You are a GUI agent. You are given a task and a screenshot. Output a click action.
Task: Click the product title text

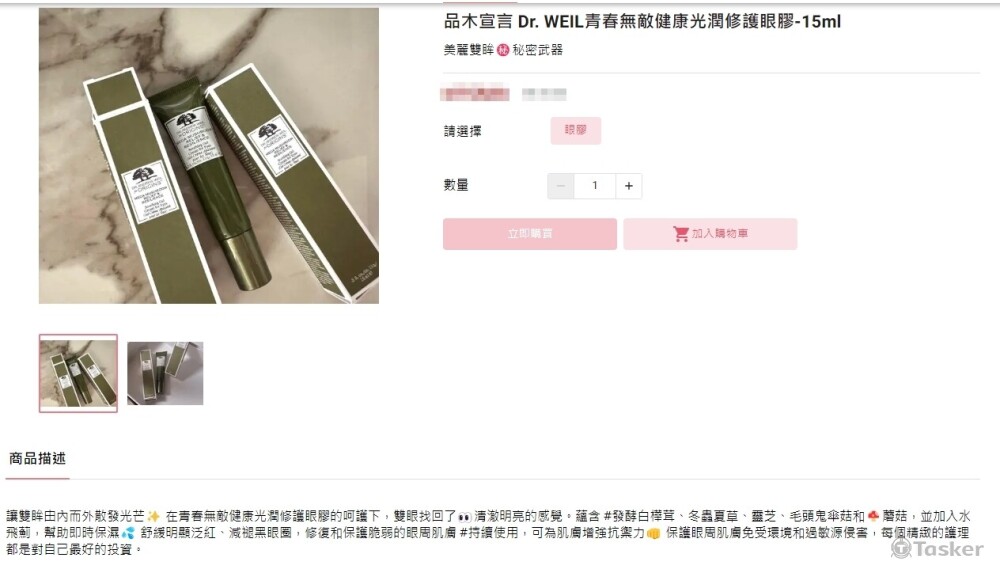pyautogui.click(x=642, y=22)
